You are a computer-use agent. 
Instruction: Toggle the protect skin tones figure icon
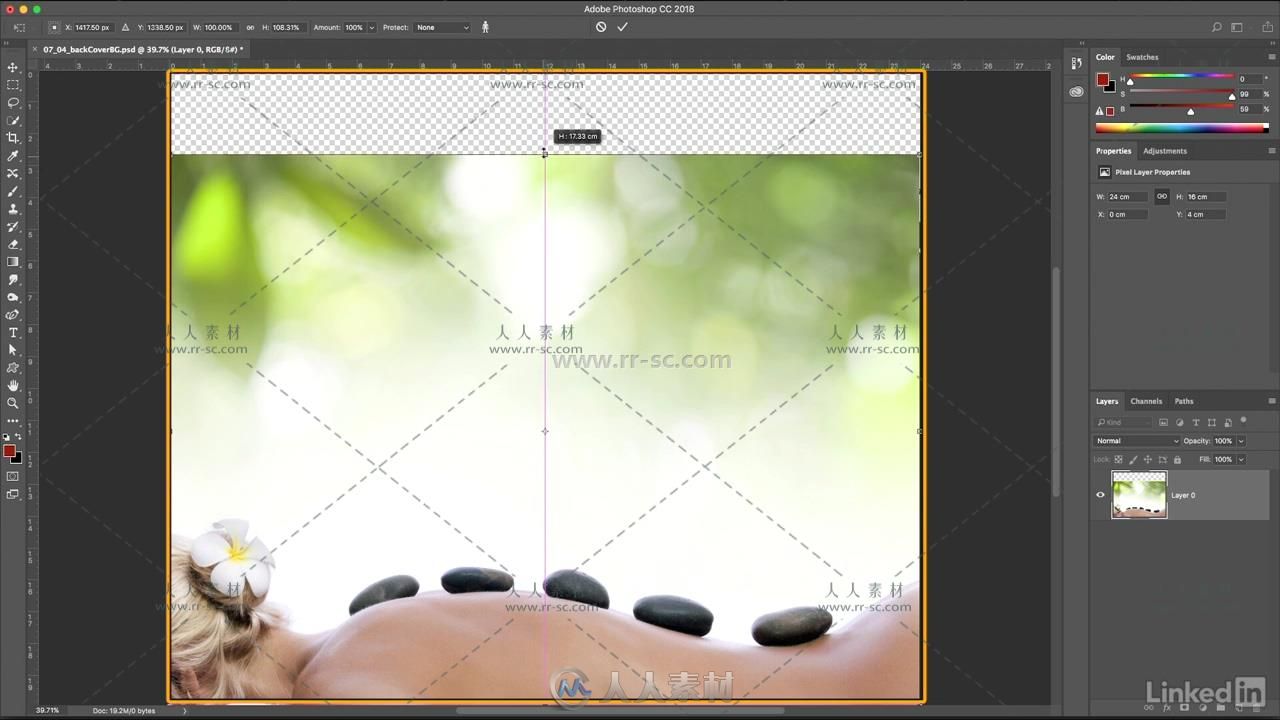click(485, 27)
